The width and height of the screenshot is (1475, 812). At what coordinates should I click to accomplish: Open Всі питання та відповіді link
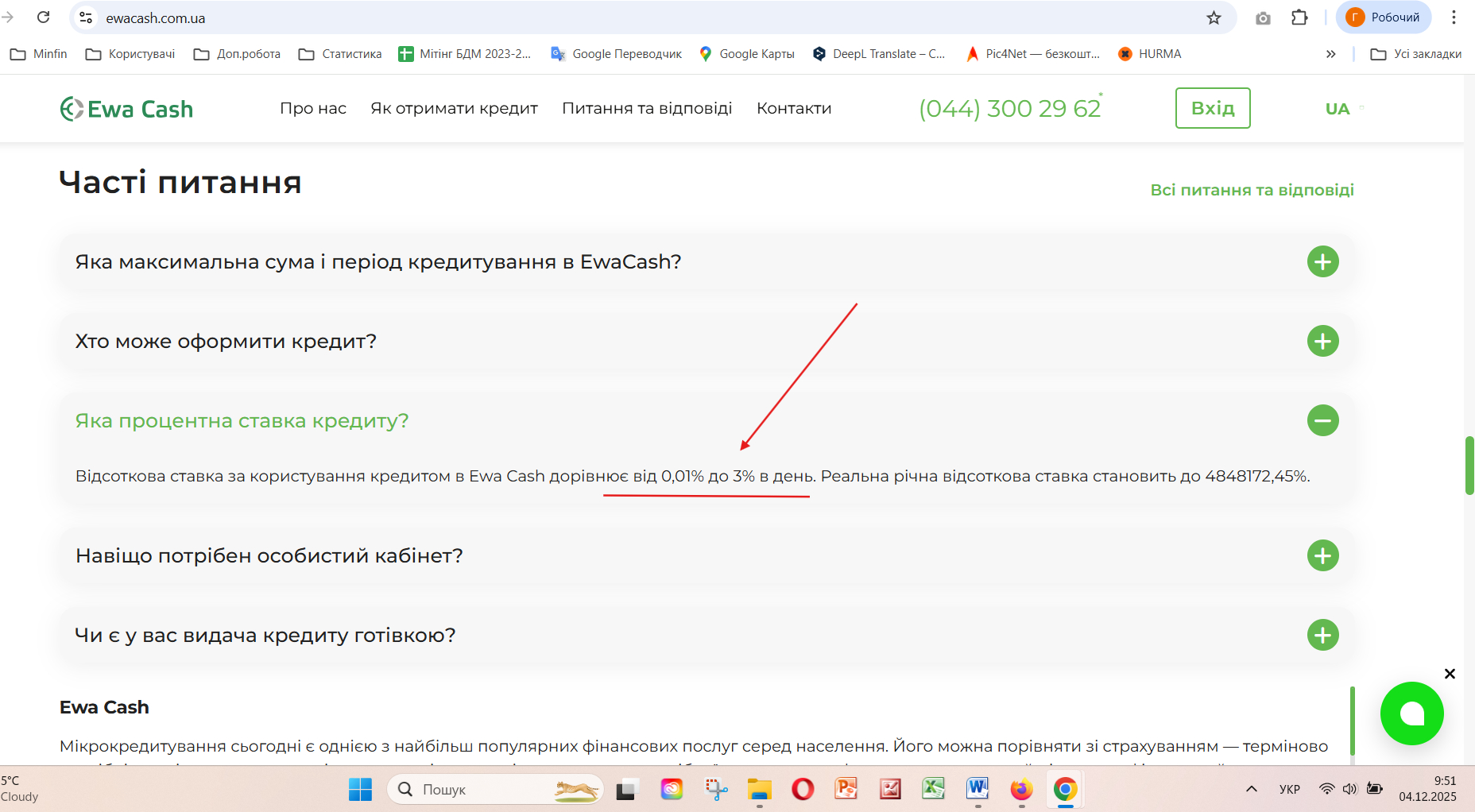(1252, 190)
